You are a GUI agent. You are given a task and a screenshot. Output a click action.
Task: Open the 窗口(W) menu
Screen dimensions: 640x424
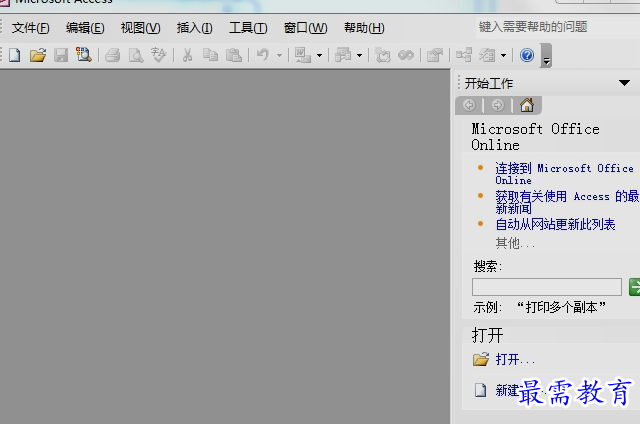[x=305, y=28]
